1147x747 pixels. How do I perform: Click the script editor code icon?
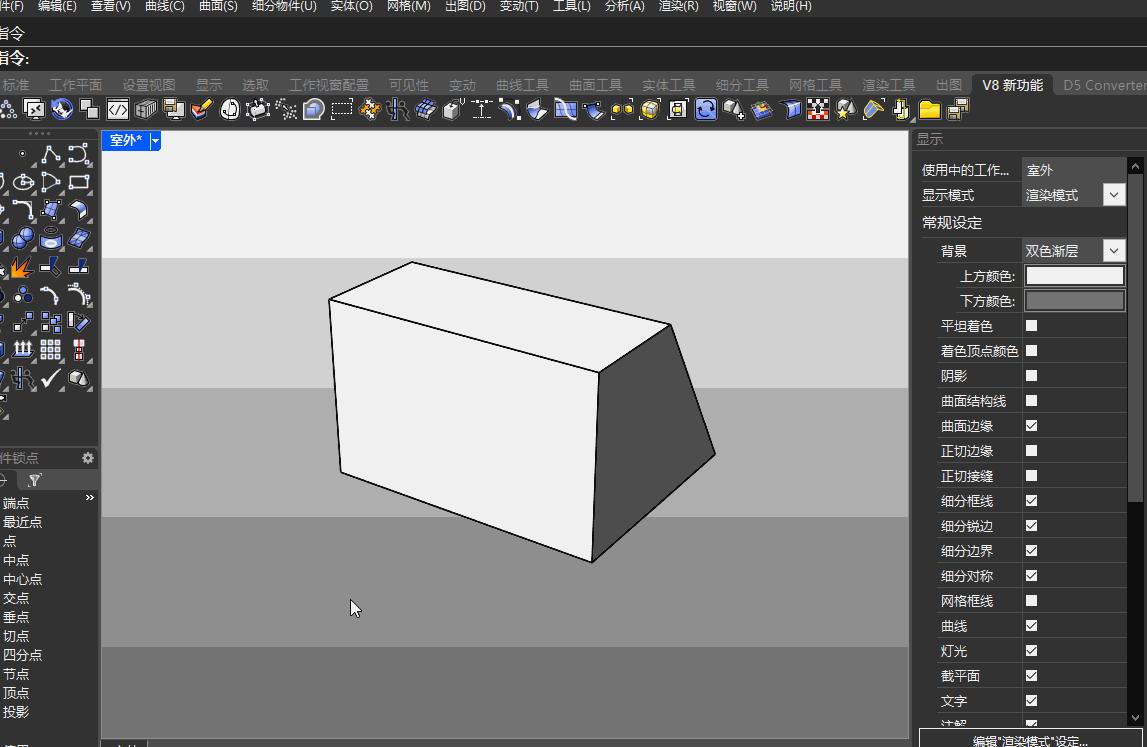(x=118, y=110)
